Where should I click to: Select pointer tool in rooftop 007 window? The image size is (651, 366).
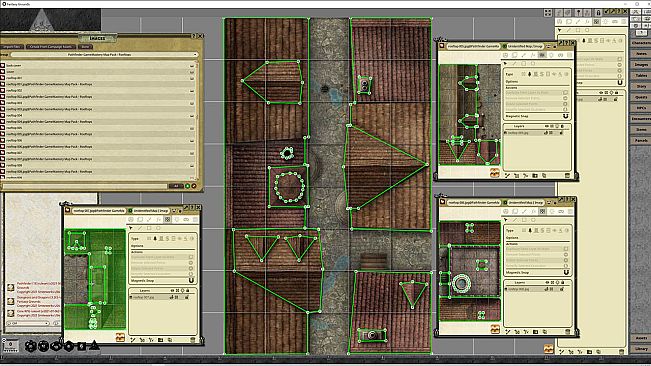point(130,228)
